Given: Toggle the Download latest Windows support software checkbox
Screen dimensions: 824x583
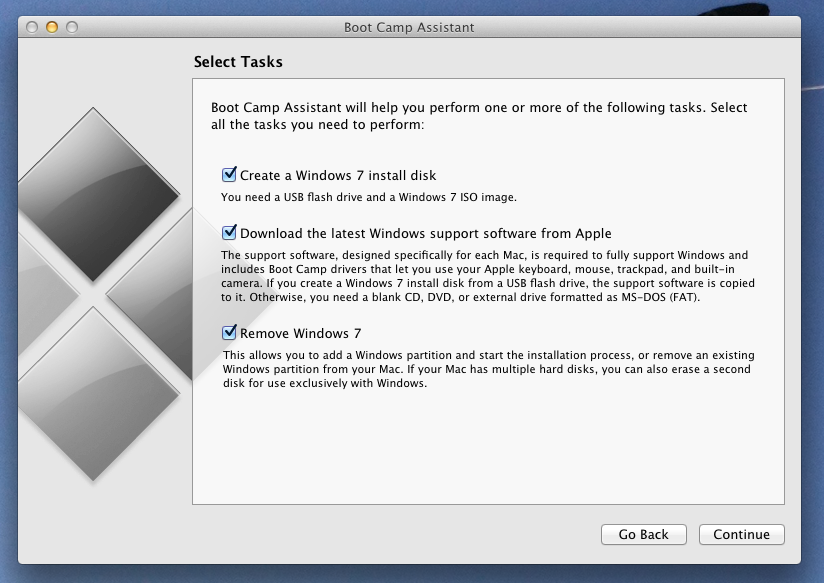Looking at the screenshot, I should click(230, 233).
